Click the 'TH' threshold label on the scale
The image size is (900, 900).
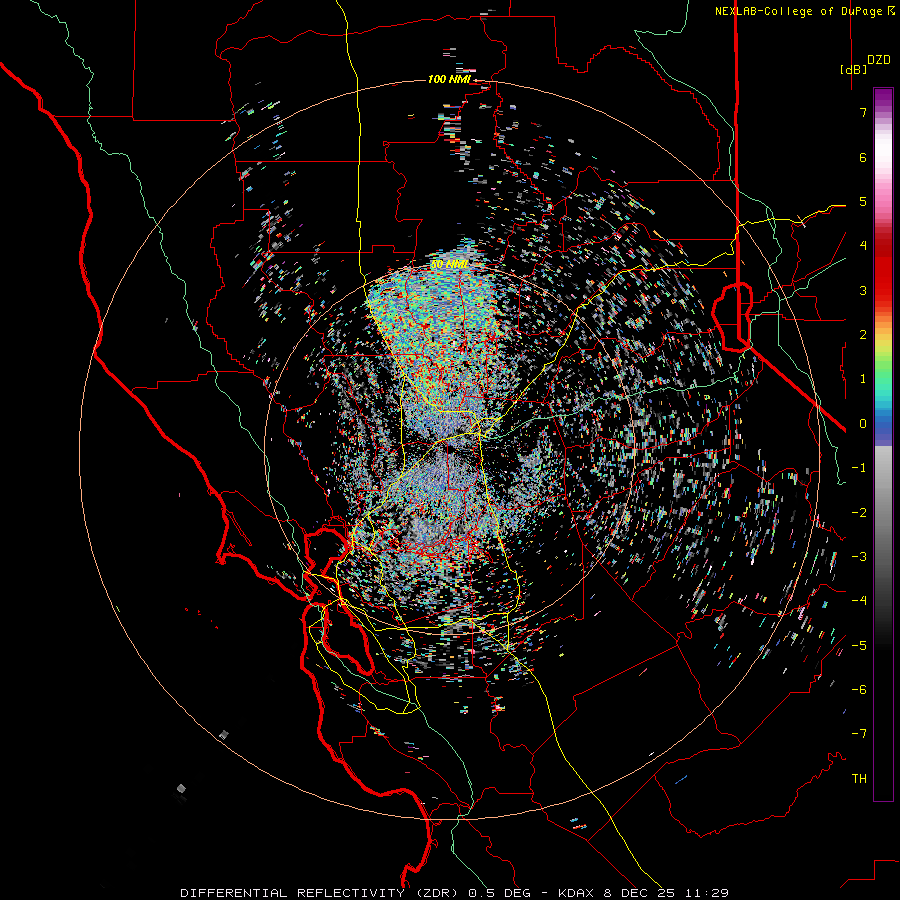(x=859, y=779)
